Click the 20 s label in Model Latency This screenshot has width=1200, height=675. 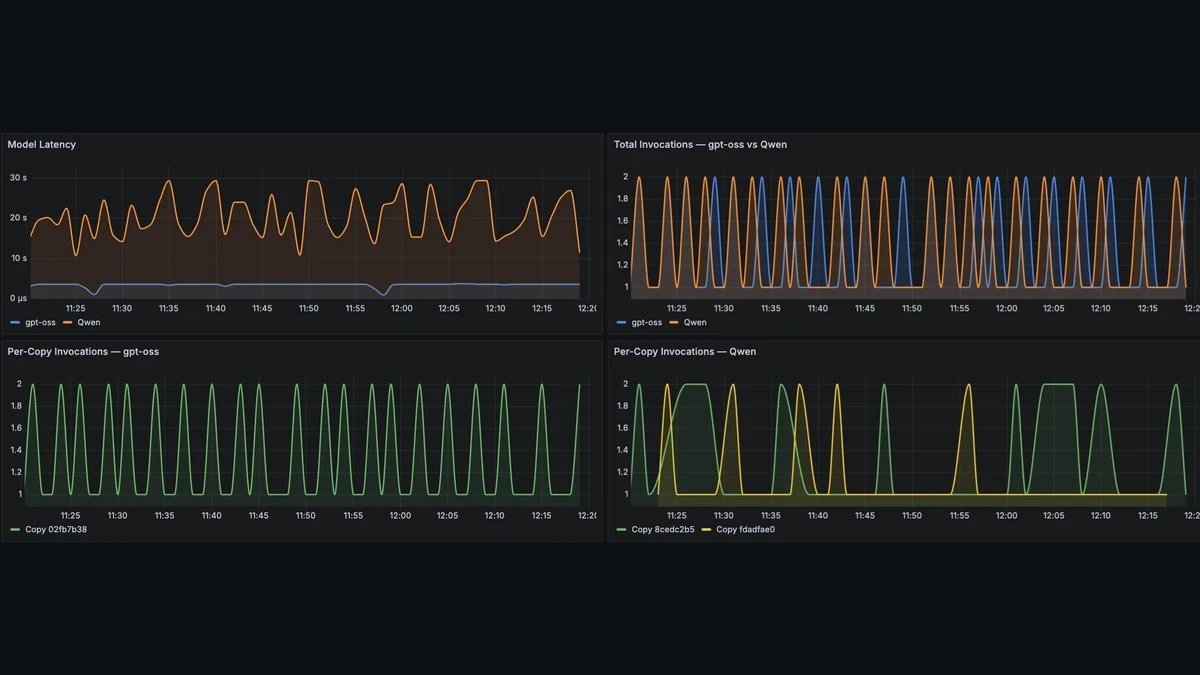pyautogui.click(x=18, y=217)
